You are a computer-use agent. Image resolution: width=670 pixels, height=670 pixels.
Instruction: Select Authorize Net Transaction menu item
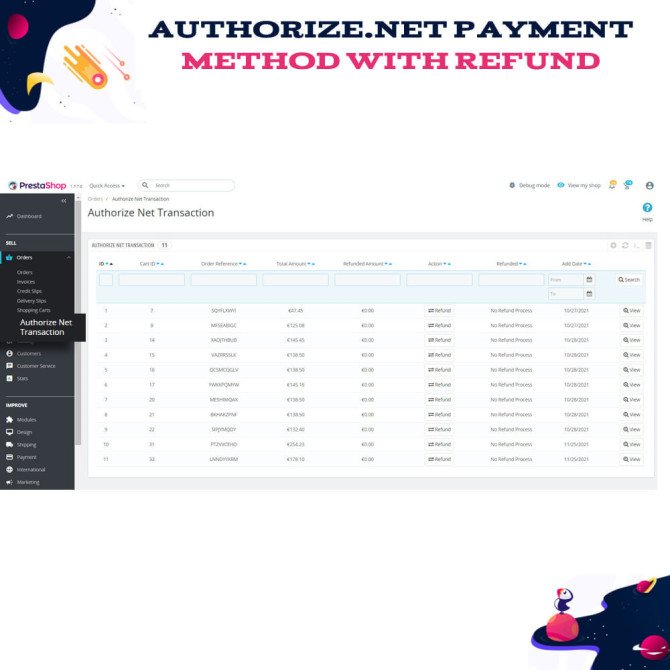(x=46, y=327)
